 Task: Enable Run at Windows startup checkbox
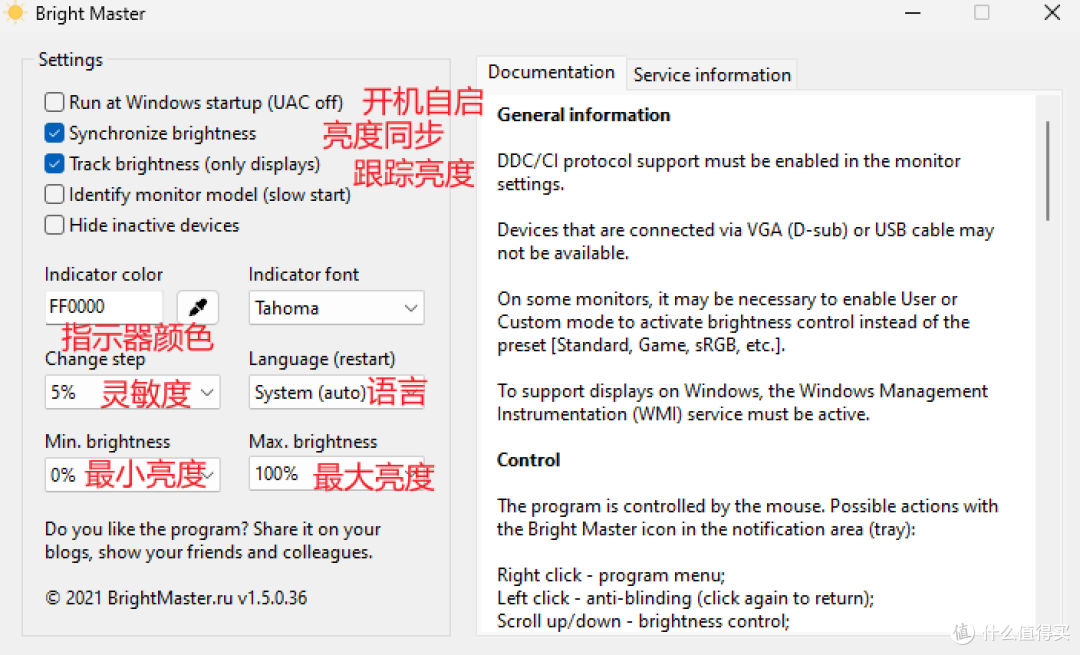coord(54,103)
